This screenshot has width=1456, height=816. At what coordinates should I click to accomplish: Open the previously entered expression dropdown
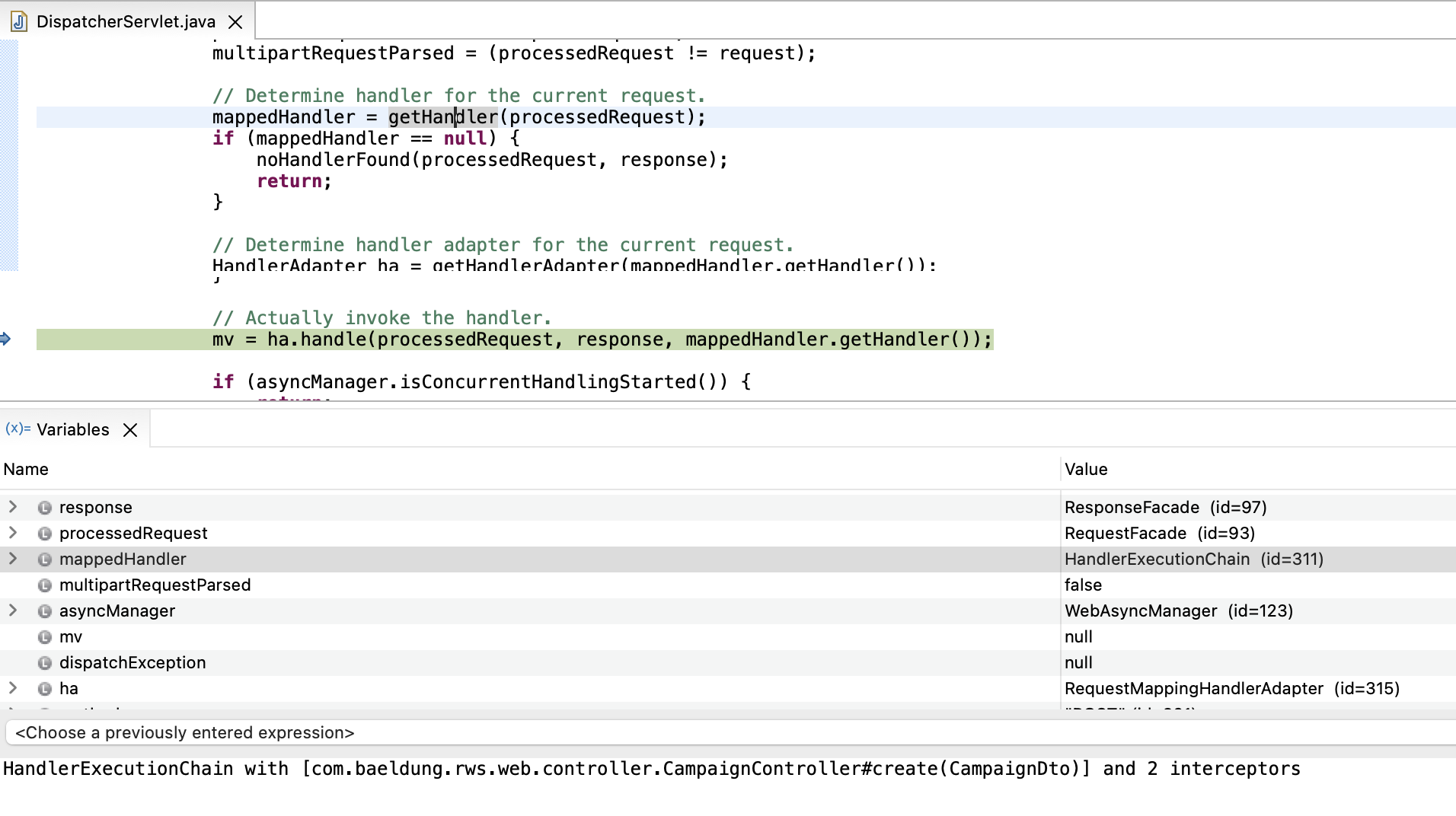730,733
